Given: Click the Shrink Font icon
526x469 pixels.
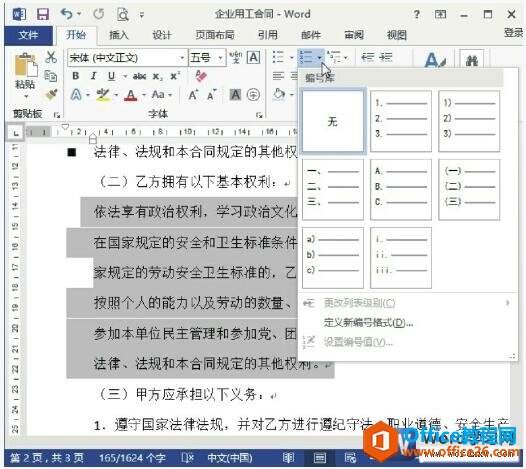Looking at the screenshot, I should (x=211, y=95).
